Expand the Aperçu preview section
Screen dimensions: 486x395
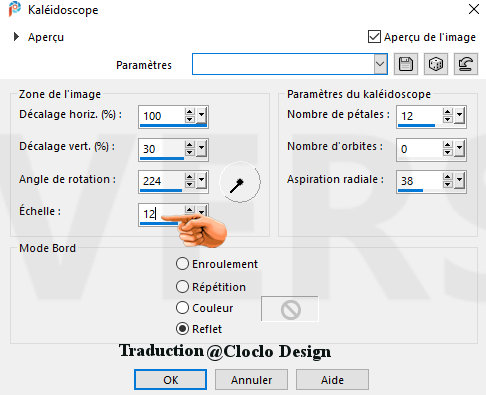pos(16,37)
